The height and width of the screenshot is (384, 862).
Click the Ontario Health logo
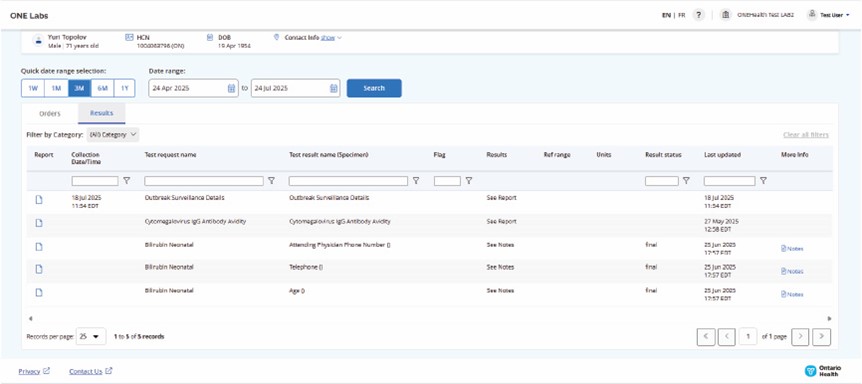(x=822, y=371)
